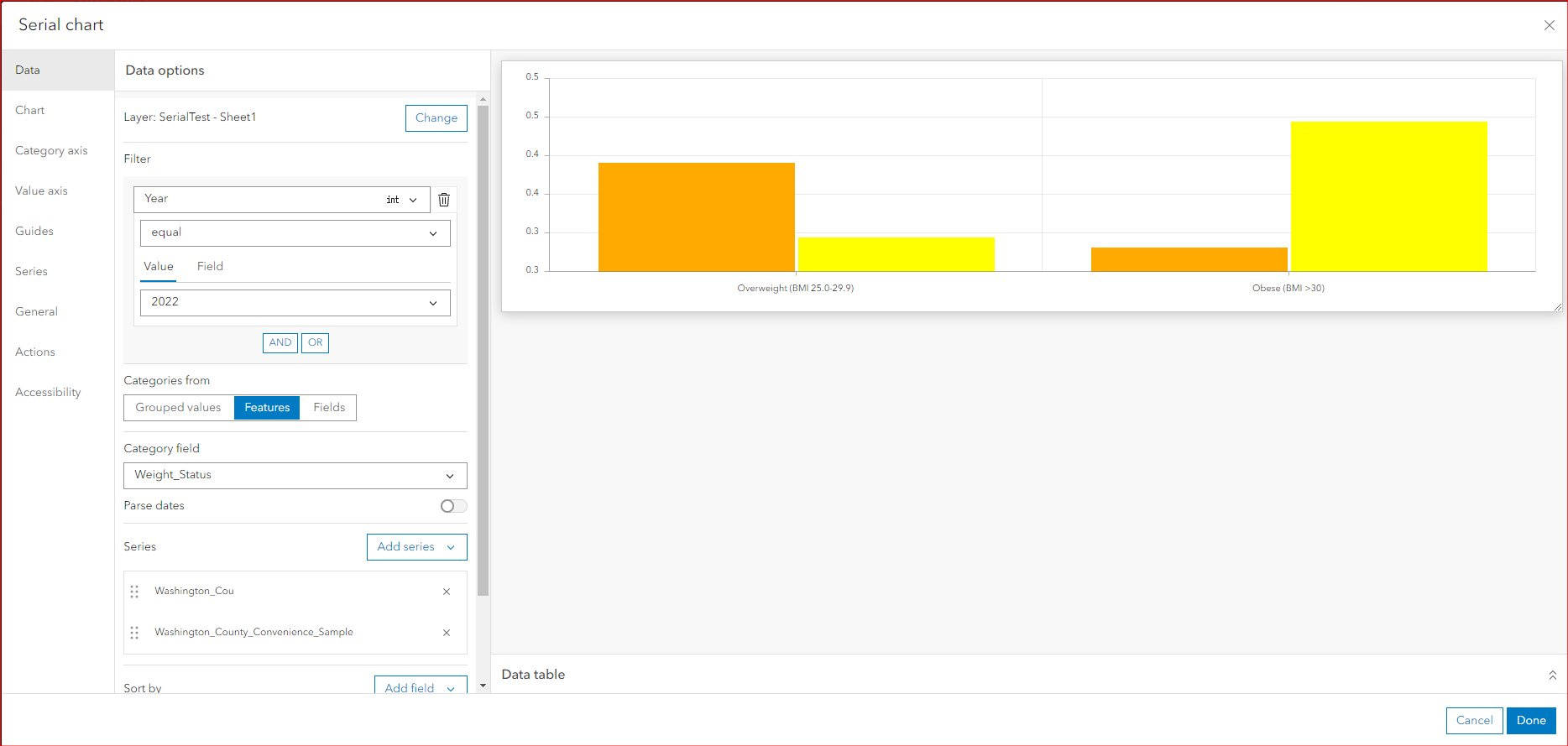The height and width of the screenshot is (746, 1568).
Task: Open the Guides tab
Action: (58, 232)
